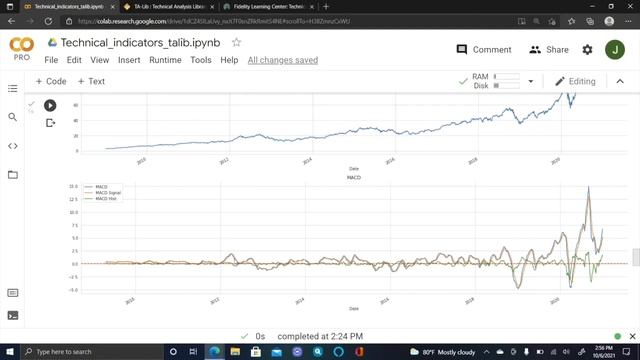This screenshot has height=360, width=640.
Task: Click the Windows Start button
Action: click(10, 351)
